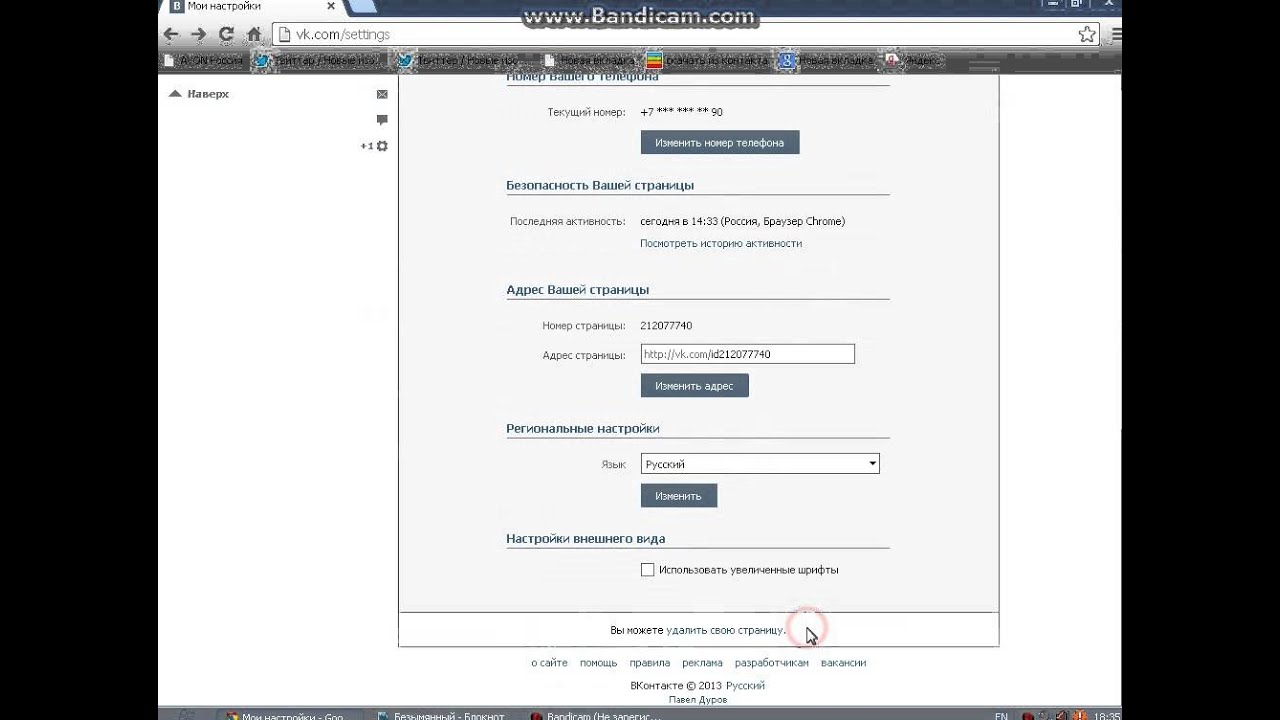Open the вакансии footer link
The image size is (1280, 720).
[843, 662]
